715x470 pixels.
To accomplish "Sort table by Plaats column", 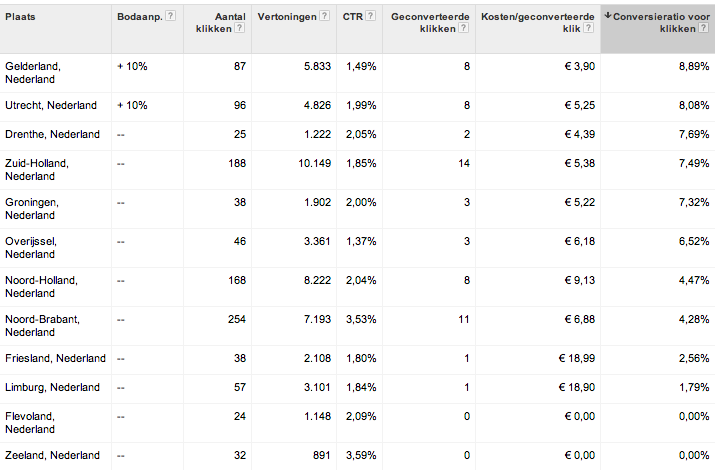I will pyautogui.click(x=20, y=16).
